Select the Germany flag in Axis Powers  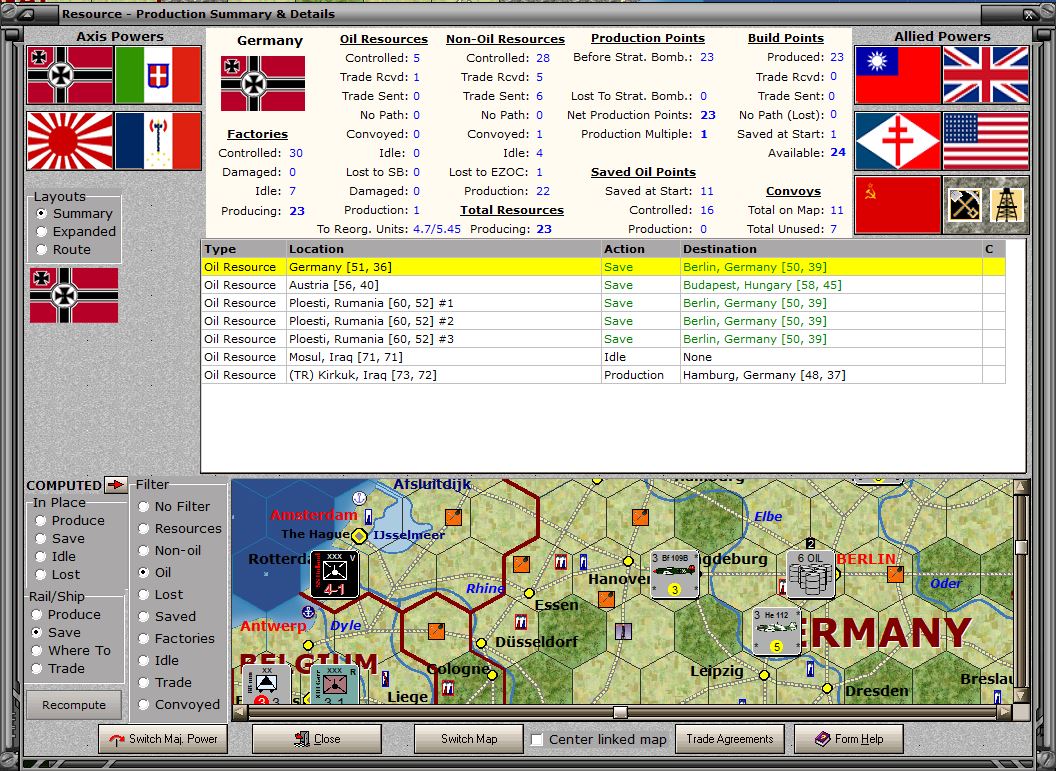tap(70, 75)
